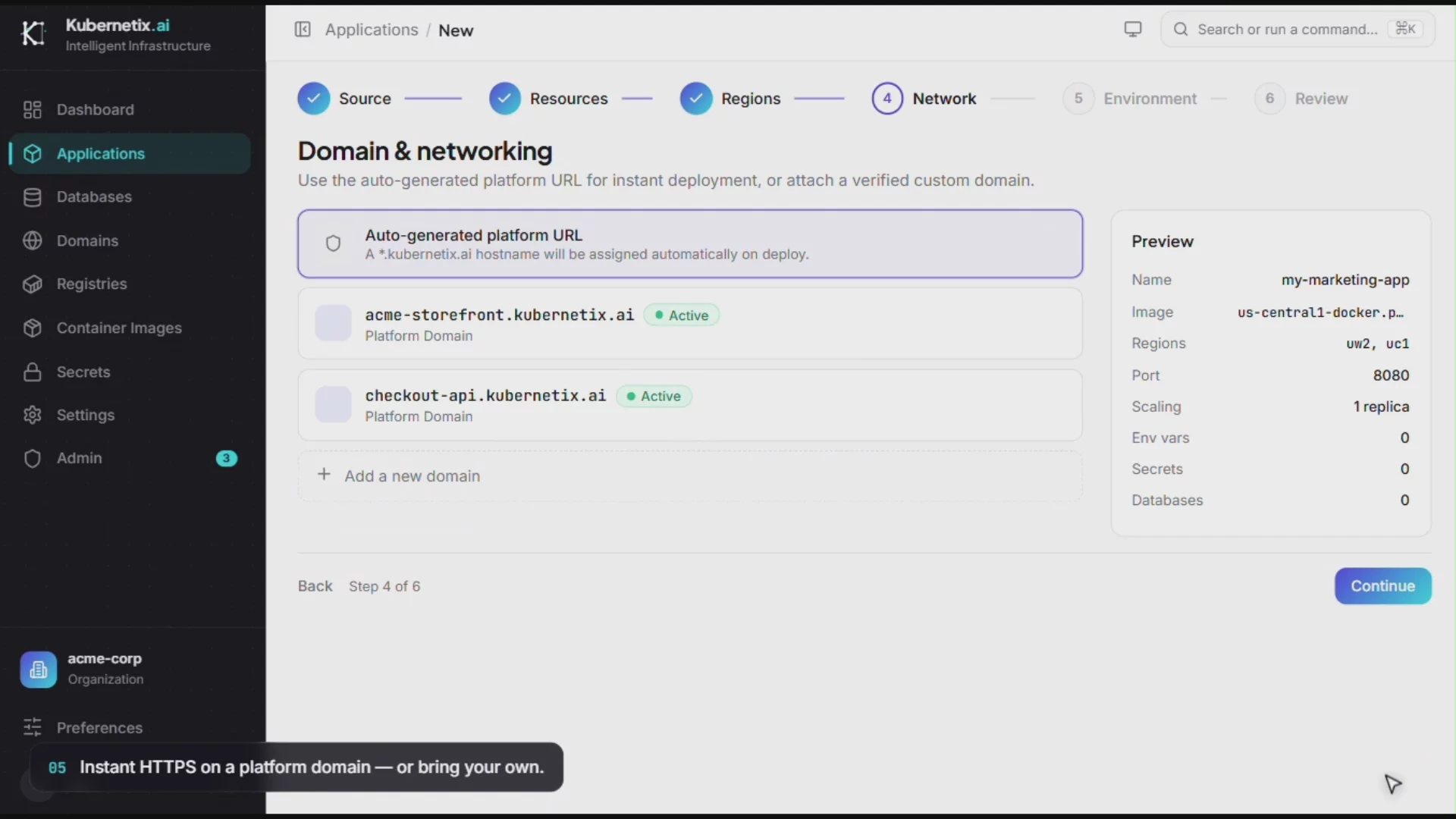Click the Resources step checkmark circle
Screen dimensions: 1456x819
pyautogui.click(x=505, y=99)
